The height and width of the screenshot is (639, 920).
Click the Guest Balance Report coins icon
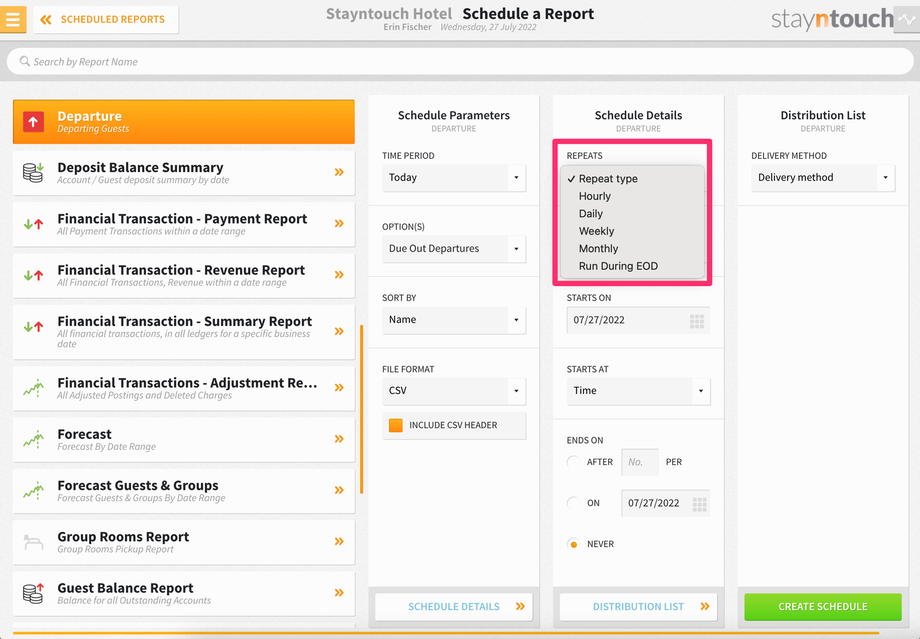click(33, 593)
